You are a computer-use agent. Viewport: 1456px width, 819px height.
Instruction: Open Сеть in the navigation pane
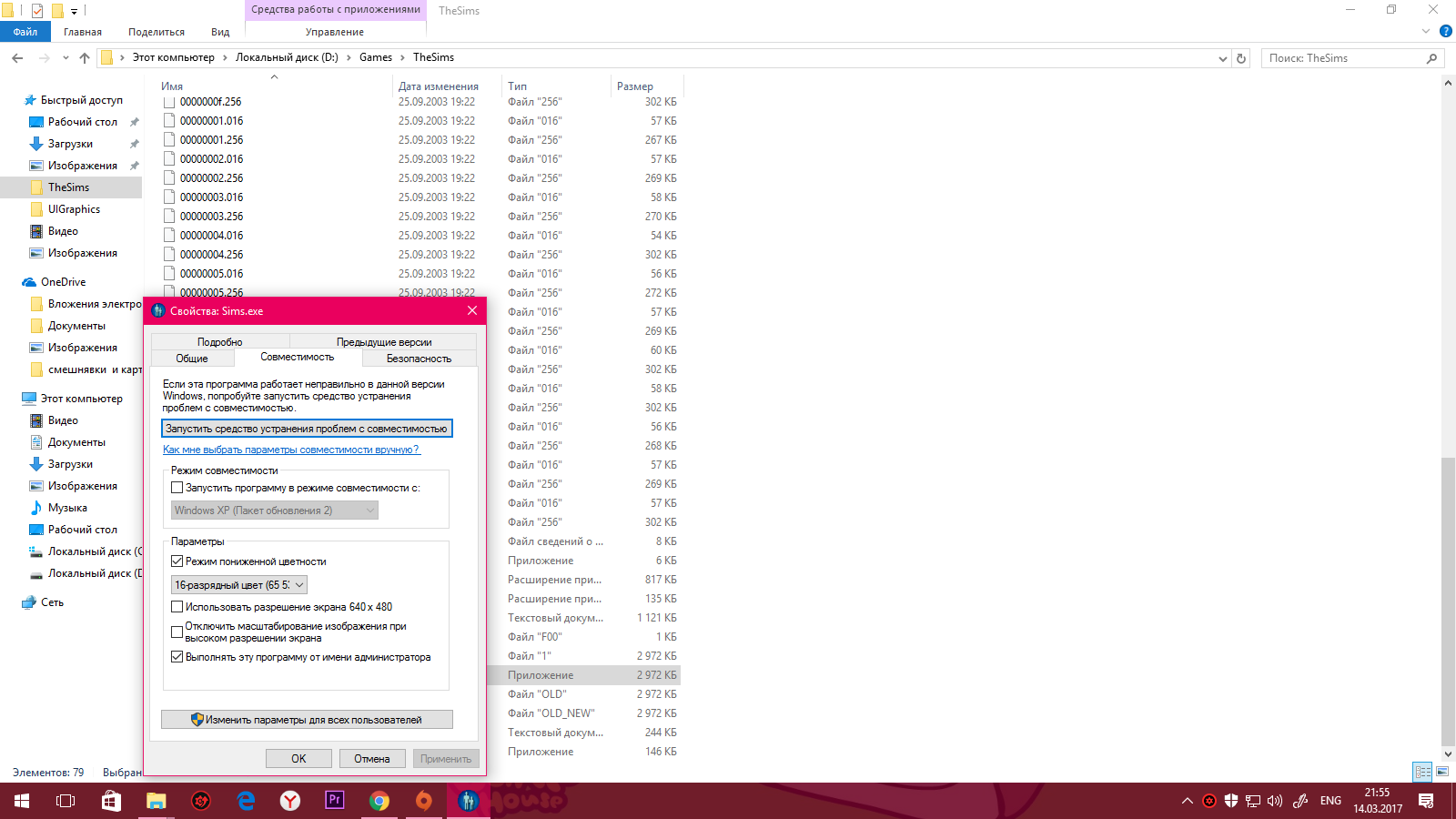tap(52, 602)
